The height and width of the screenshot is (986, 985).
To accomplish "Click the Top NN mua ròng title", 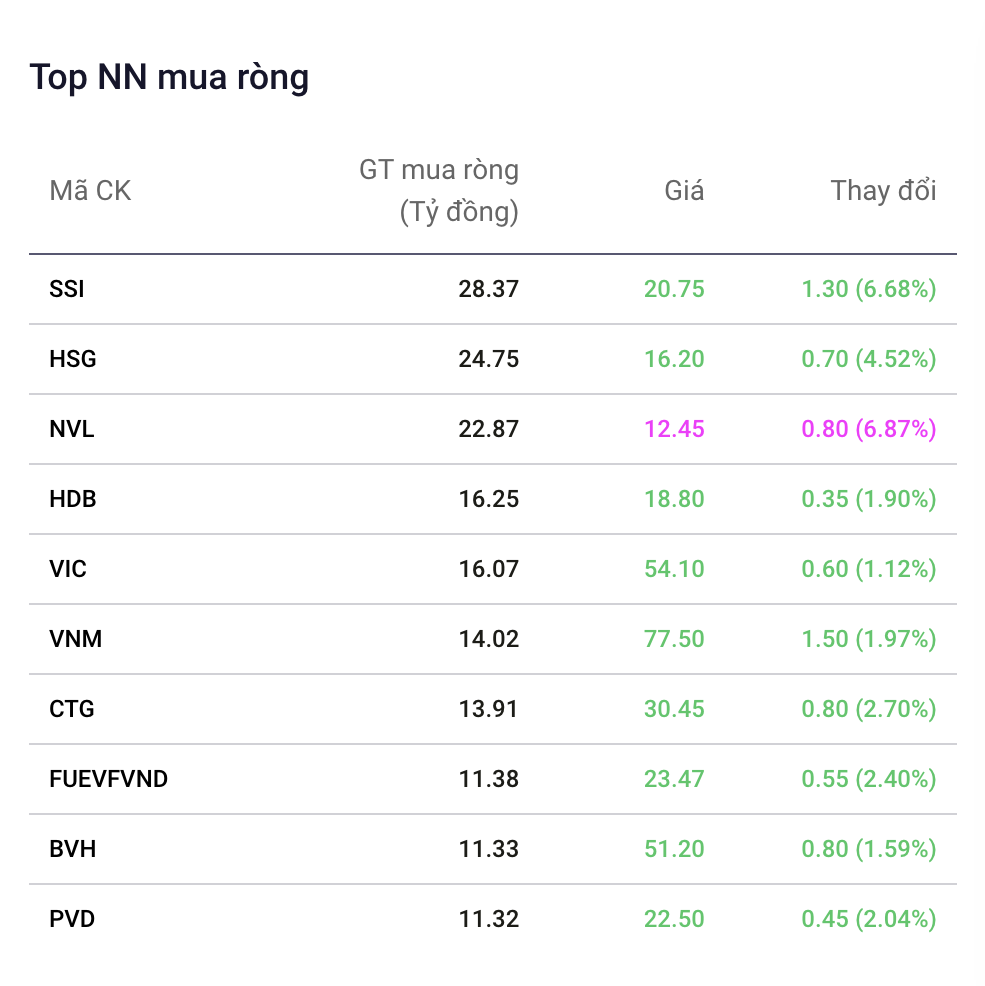I will tap(169, 78).
